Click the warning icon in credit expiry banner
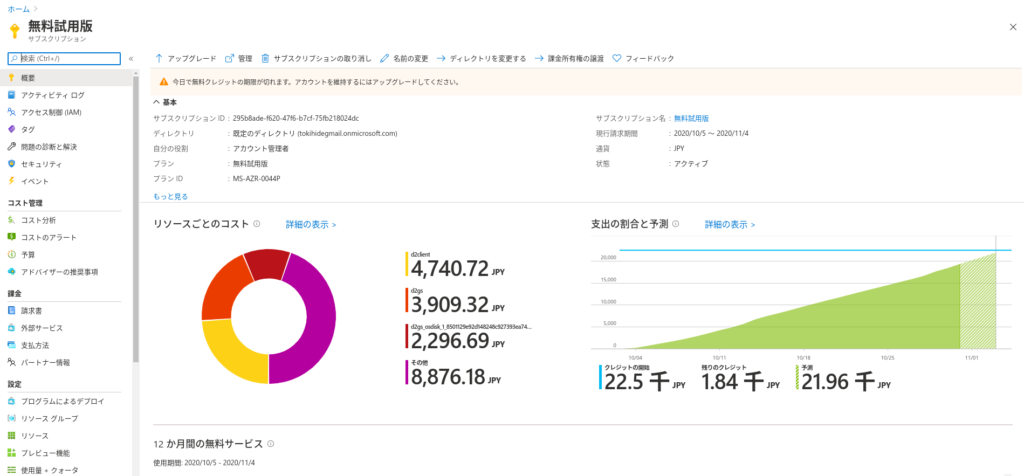The width and height of the screenshot is (1024, 476). coord(164,82)
